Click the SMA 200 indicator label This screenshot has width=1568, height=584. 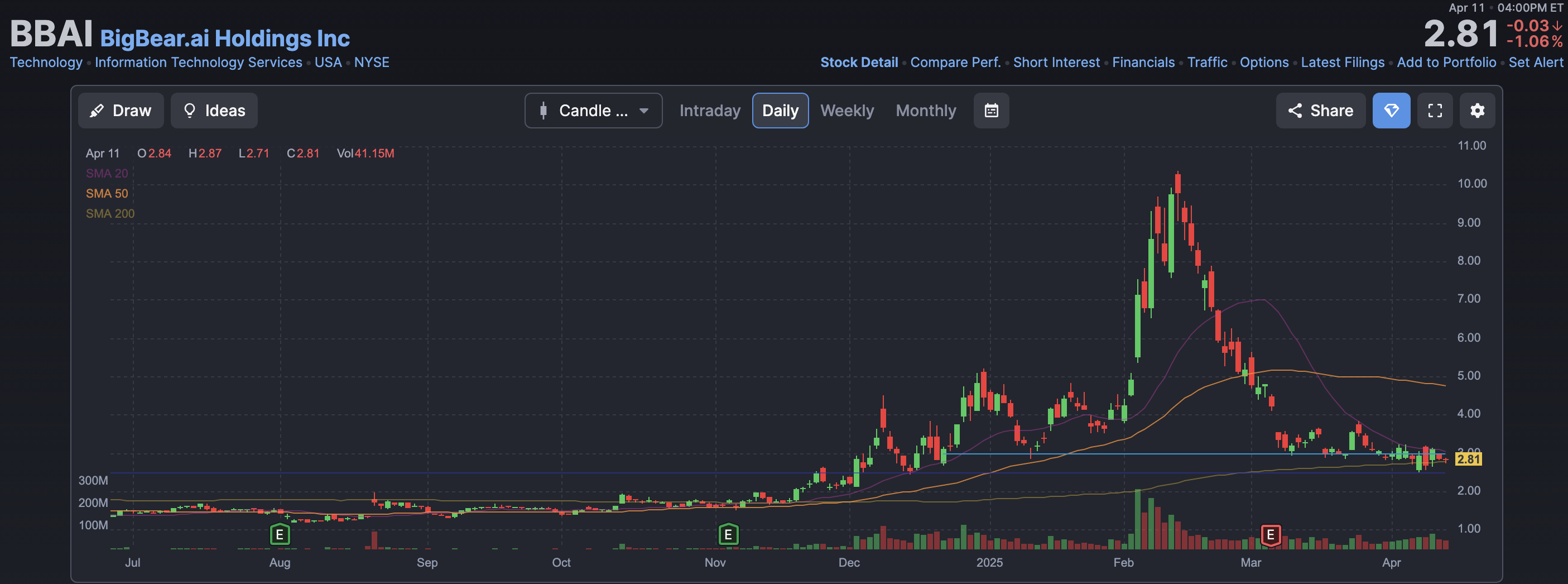[110, 214]
